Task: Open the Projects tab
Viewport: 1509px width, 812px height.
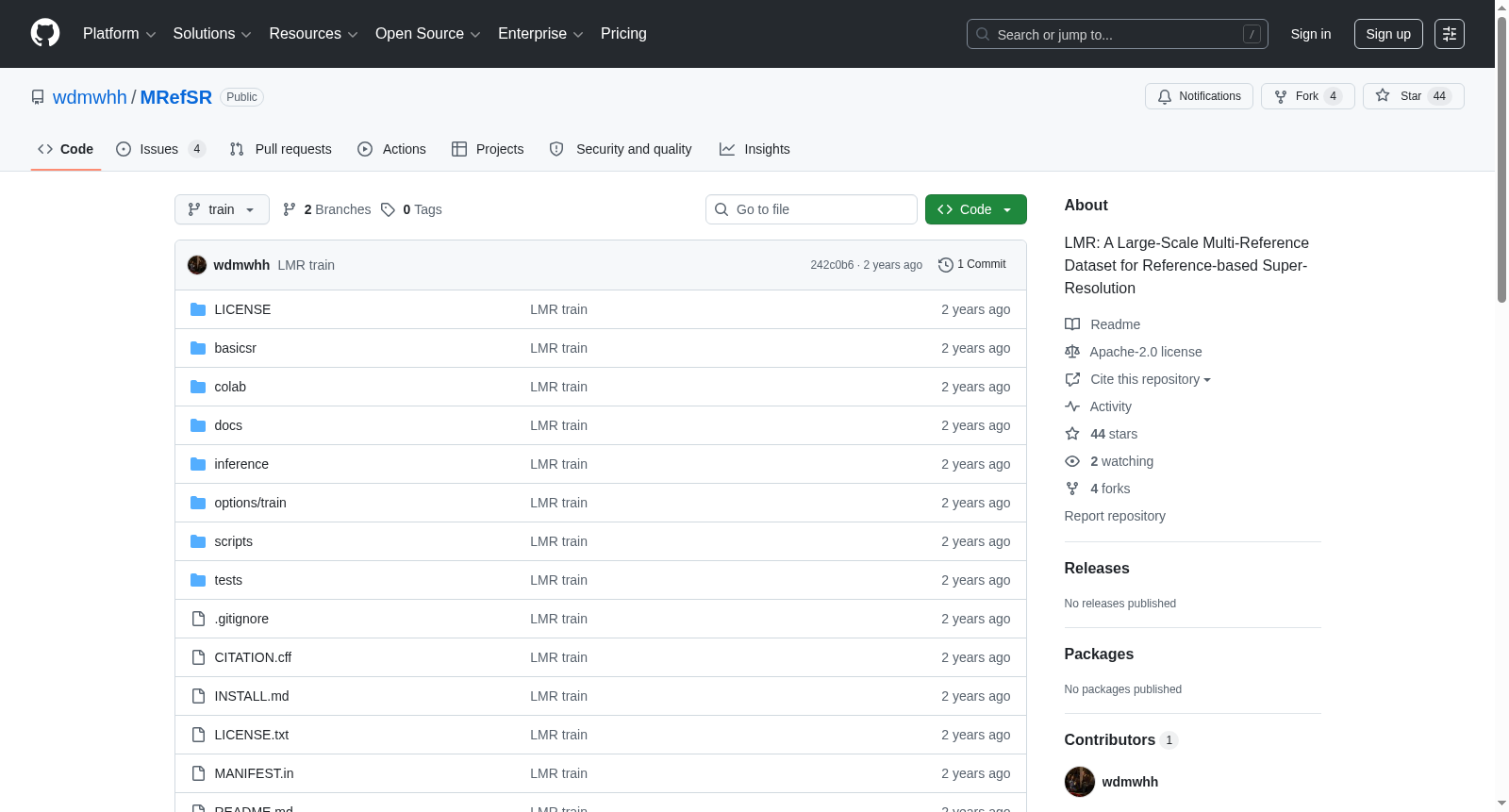Action: tap(488, 149)
